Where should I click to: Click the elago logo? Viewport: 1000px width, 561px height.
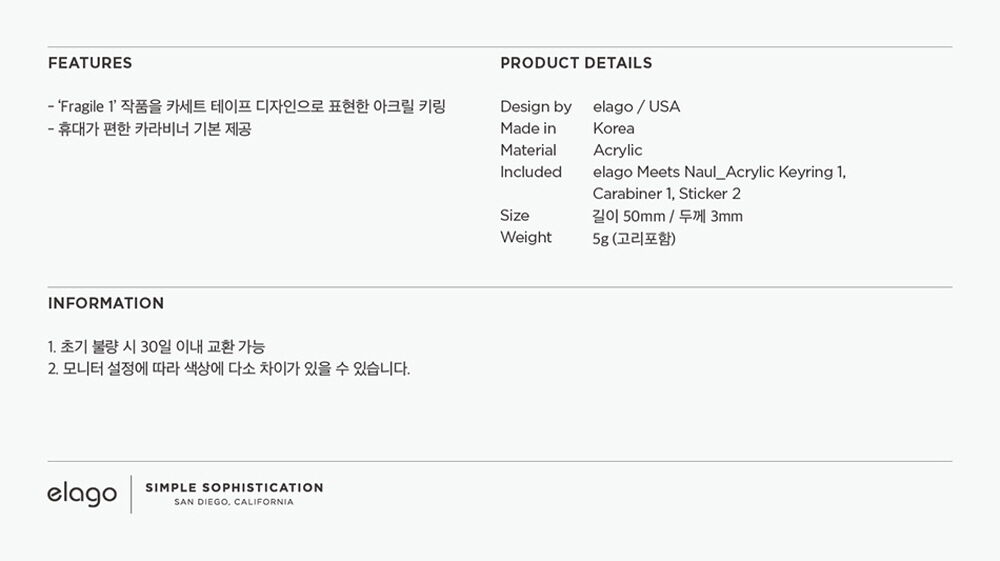click(82, 494)
